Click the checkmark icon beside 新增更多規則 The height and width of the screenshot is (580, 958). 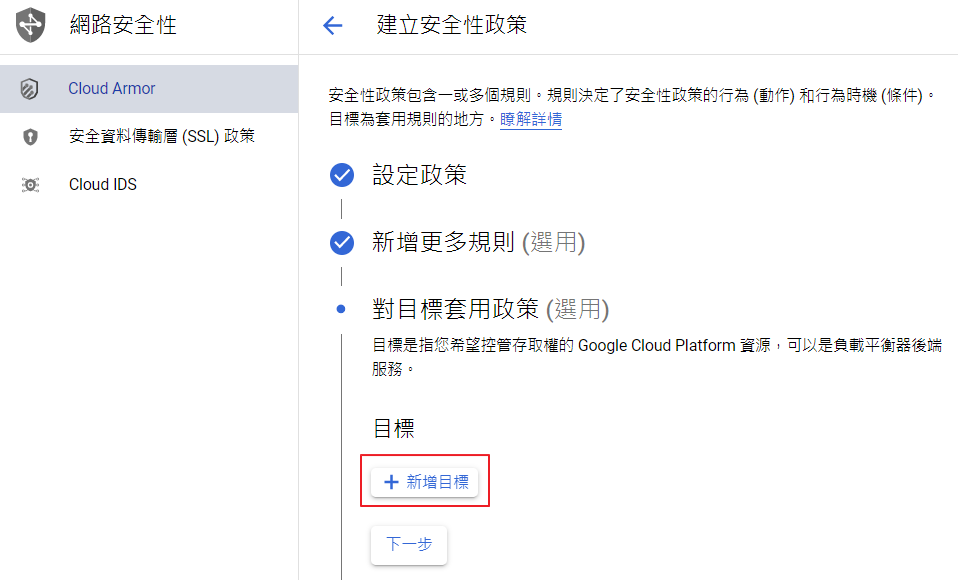[342, 243]
